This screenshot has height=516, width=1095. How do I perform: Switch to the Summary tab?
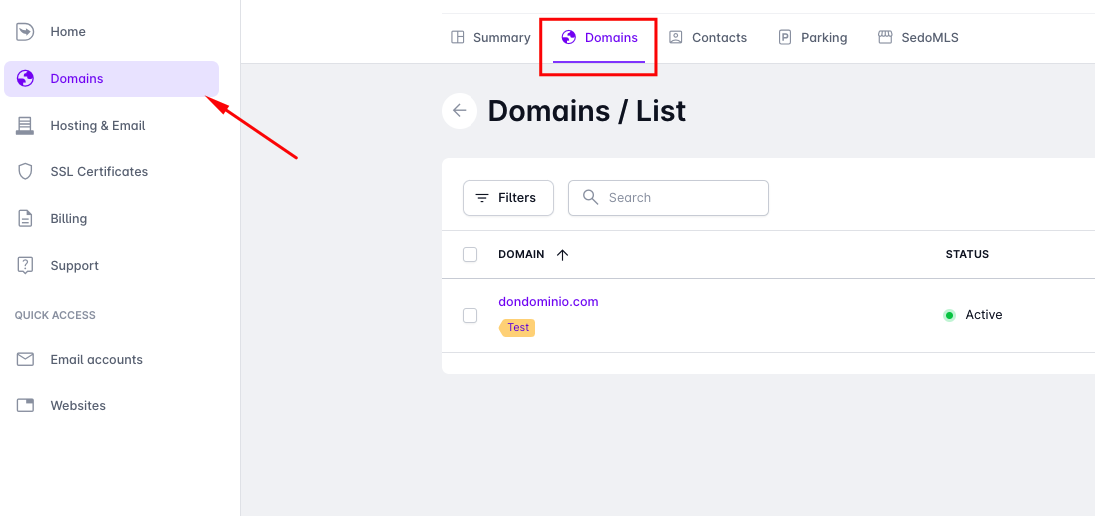(491, 38)
